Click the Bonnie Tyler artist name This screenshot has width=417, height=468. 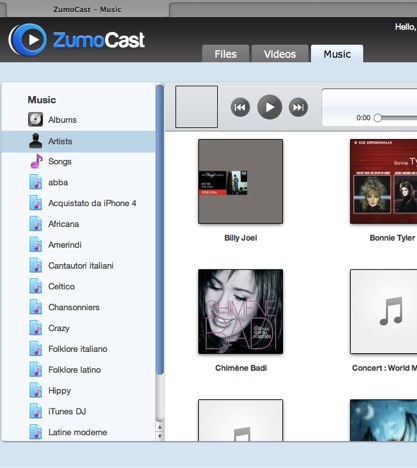392,238
